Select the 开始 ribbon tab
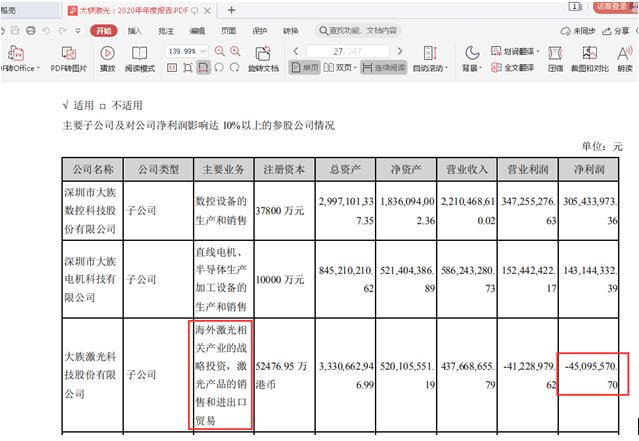This screenshot has width=639, height=441. pyautogui.click(x=104, y=31)
